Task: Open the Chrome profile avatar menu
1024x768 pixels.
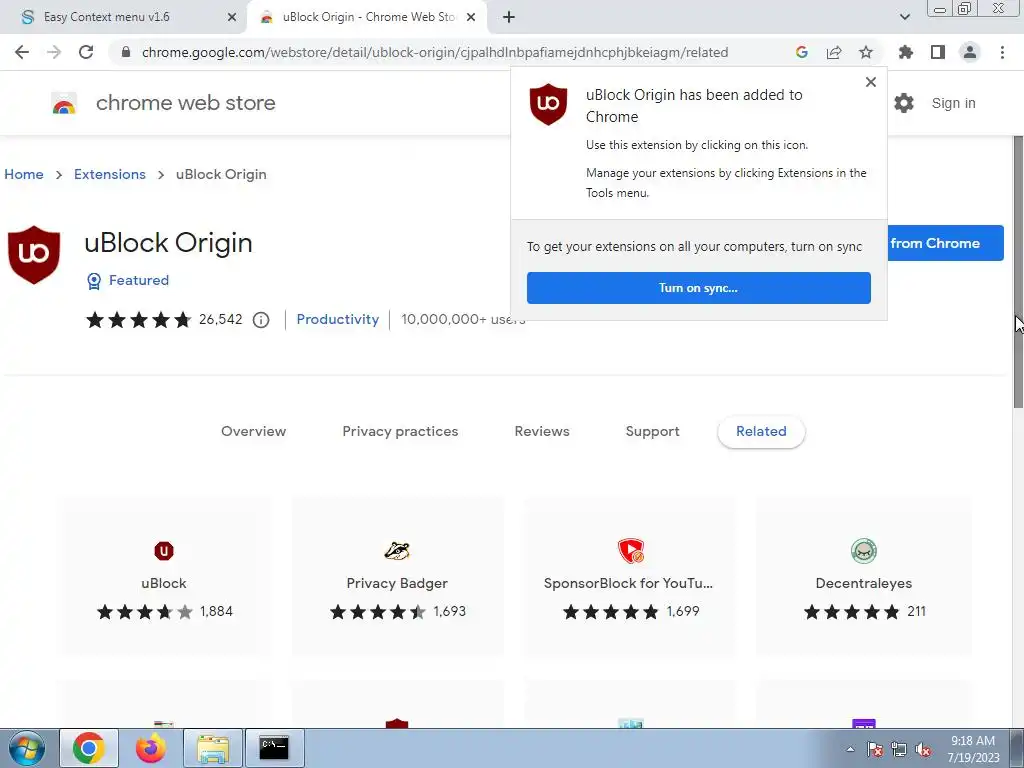Action: click(970, 52)
